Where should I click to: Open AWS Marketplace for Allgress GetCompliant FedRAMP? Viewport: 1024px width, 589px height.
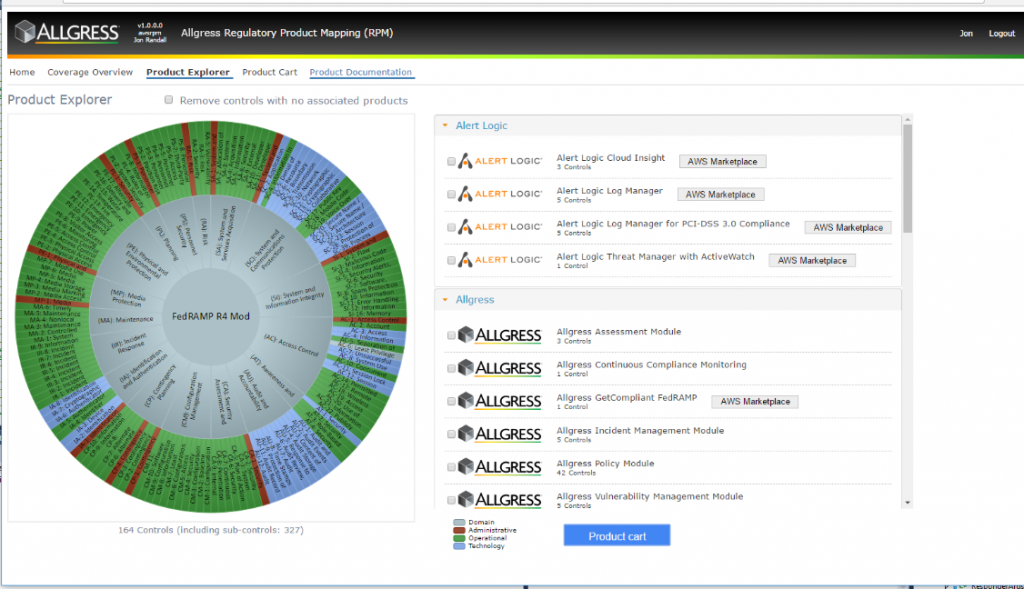coord(754,402)
